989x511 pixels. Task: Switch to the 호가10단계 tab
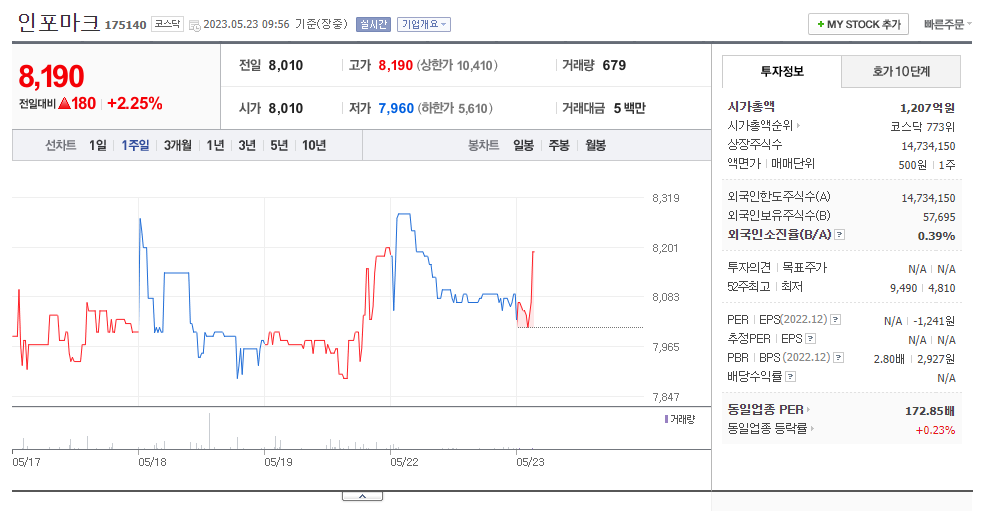click(x=901, y=71)
